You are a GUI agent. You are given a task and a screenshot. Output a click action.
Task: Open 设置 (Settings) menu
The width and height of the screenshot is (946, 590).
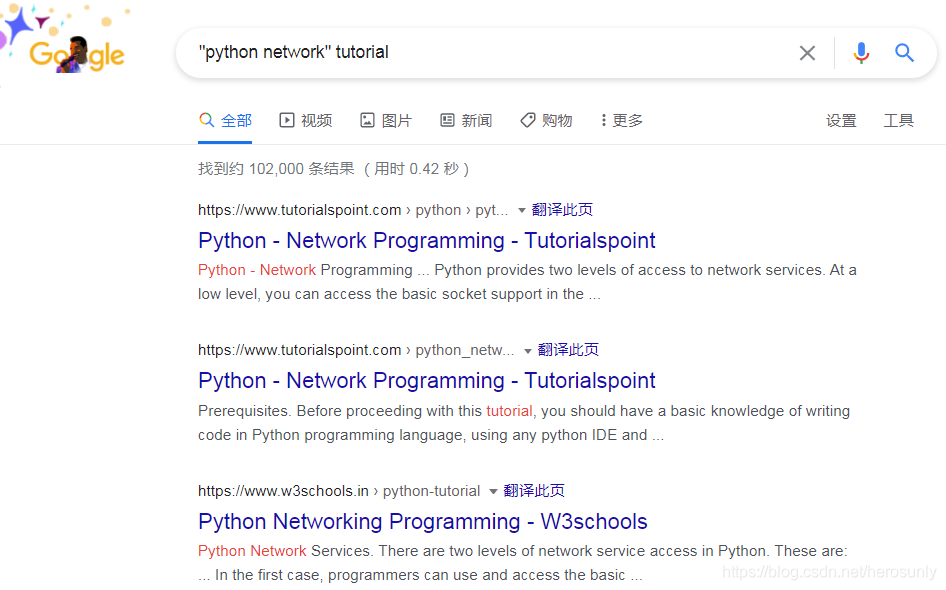pos(841,121)
